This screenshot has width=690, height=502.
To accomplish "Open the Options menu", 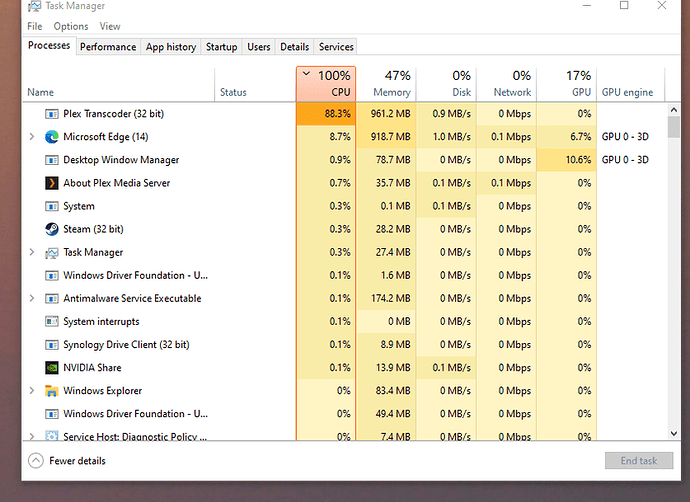I will tap(71, 26).
